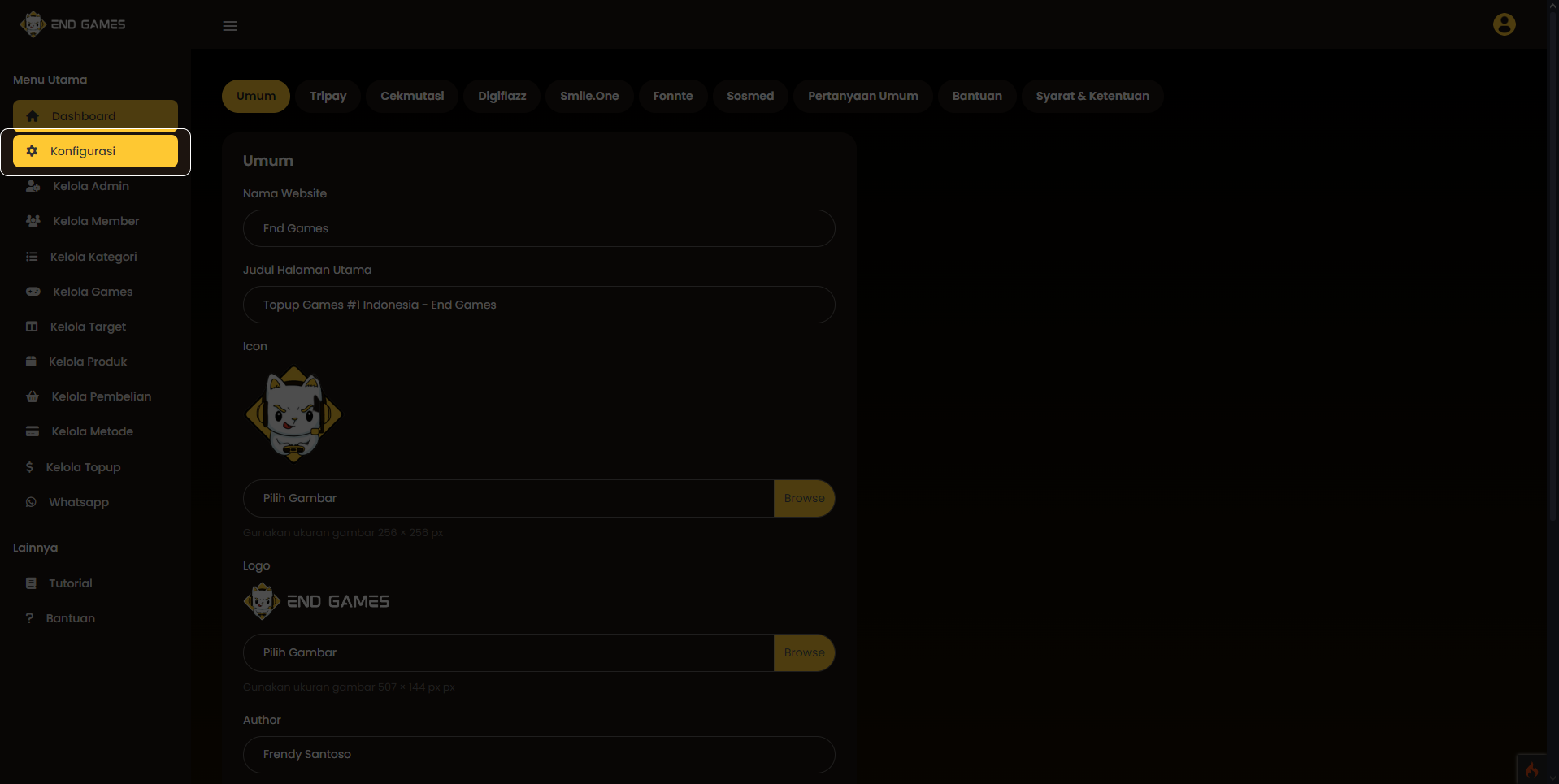Click the Kelola Games gamepad icon
Viewport: 1559px width, 784px height.
[x=33, y=292]
